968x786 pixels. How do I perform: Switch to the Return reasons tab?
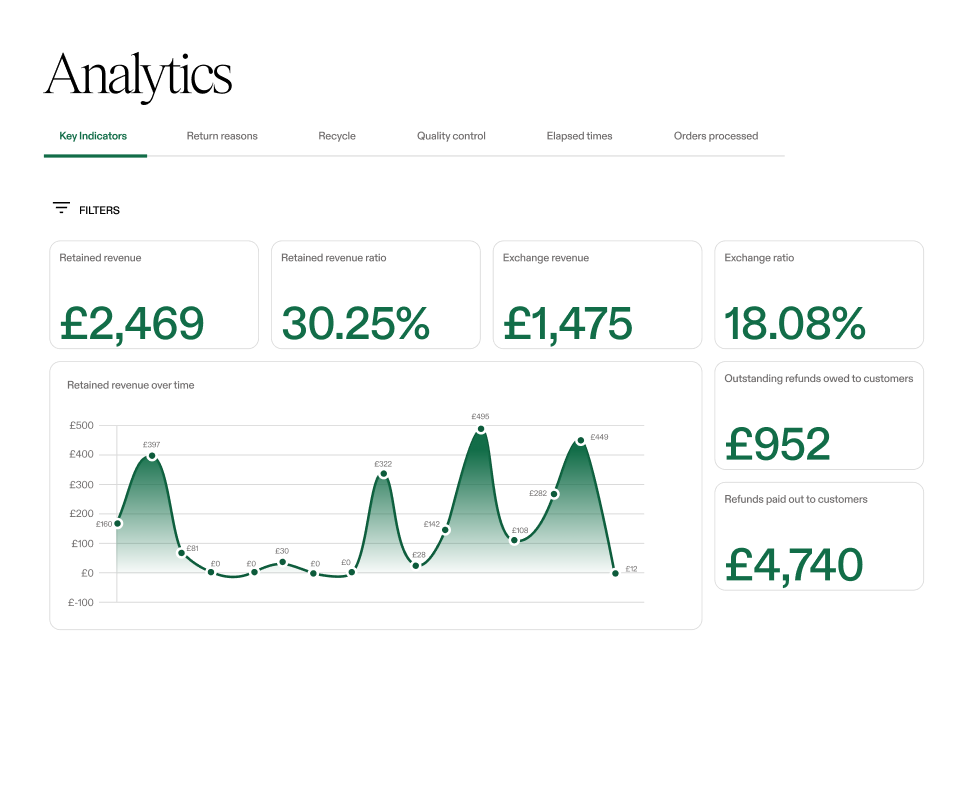click(x=222, y=136)
